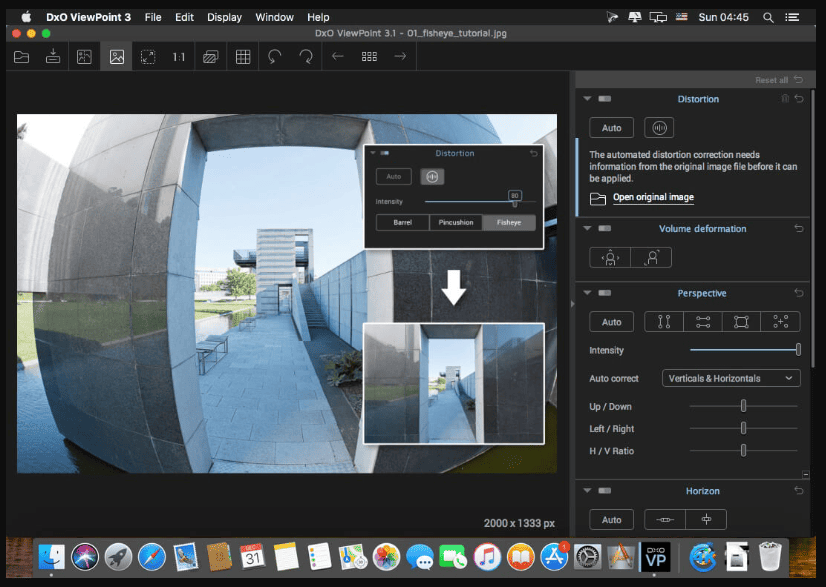The width and height of the screenshot is (826, 587).
Task: Click the DxO ViewPoint VP Dock icon
Action: 655,557
